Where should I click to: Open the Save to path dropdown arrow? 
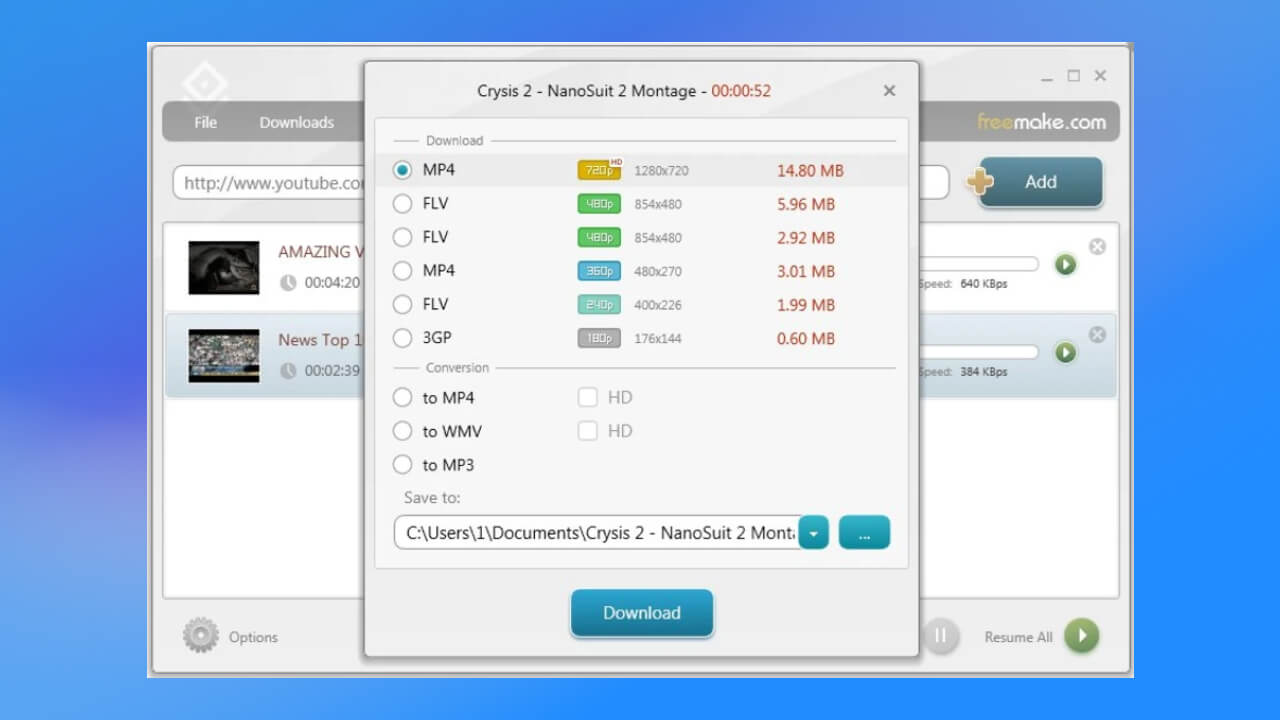pos(813,533)
